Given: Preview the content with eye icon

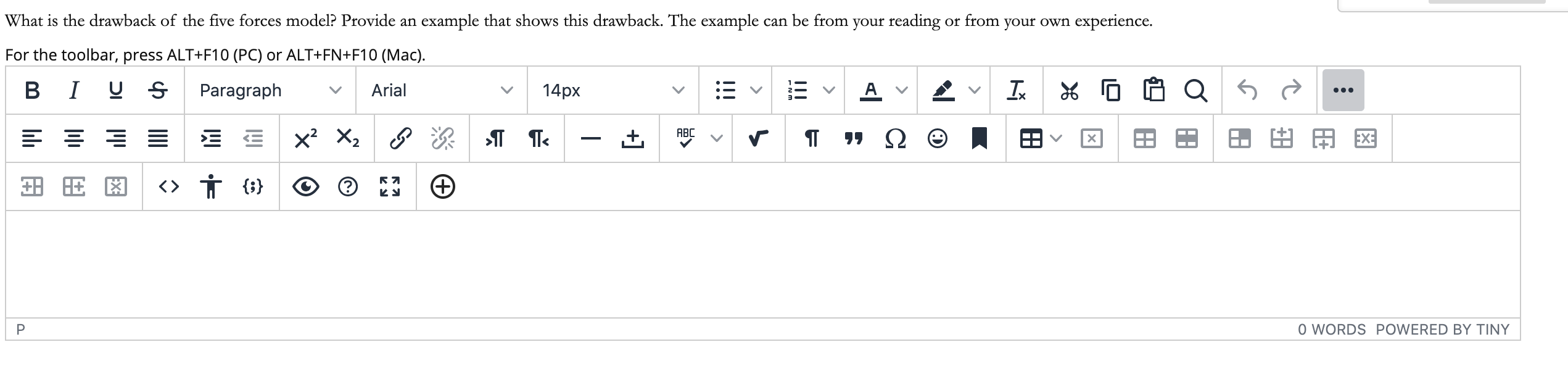Looking at the screenshot, I should pyautogui.click(x=306, y=186).
